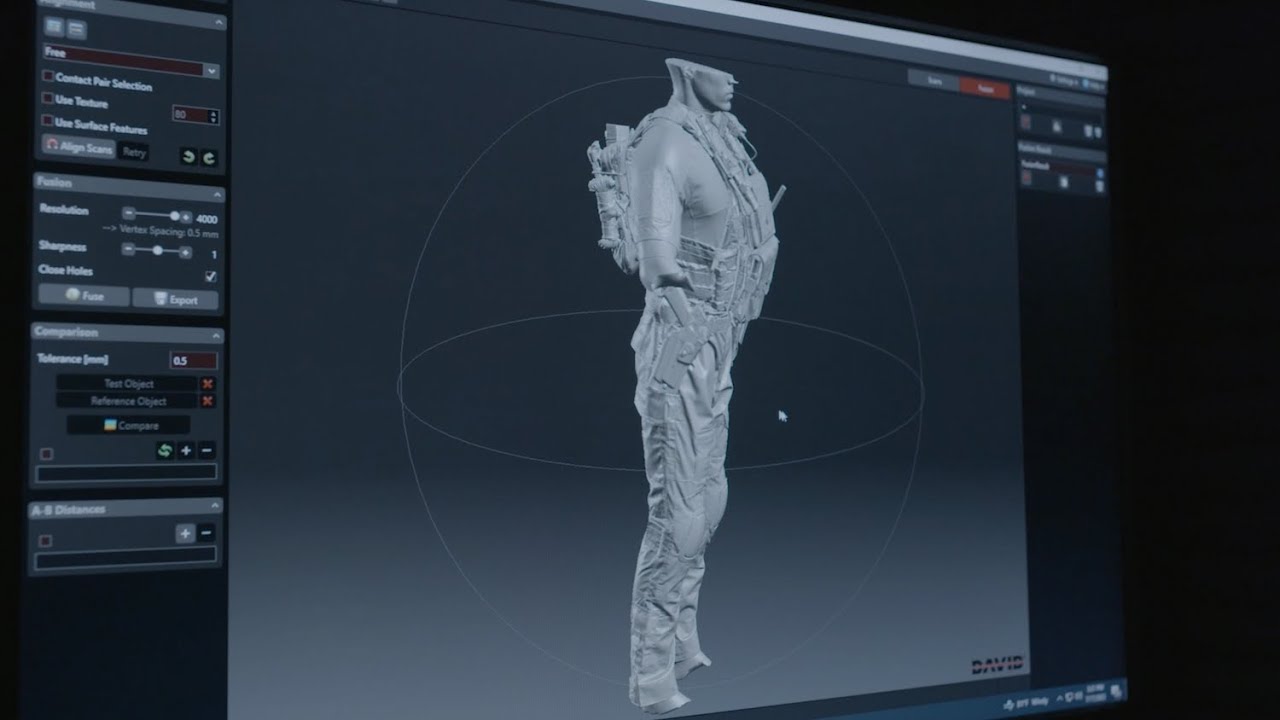Click the plus icon in Comparison panel

(x=186, y=451)
